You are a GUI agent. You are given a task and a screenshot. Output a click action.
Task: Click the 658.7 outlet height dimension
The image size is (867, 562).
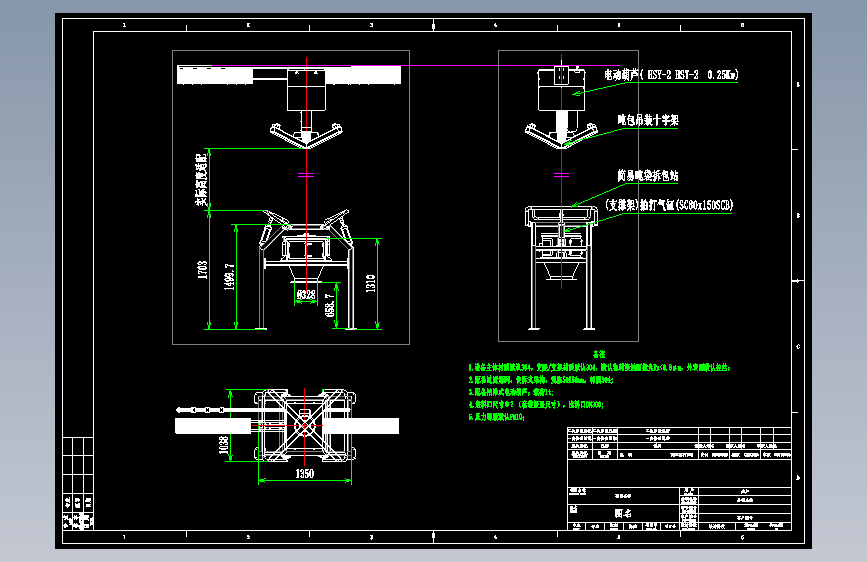330,305
